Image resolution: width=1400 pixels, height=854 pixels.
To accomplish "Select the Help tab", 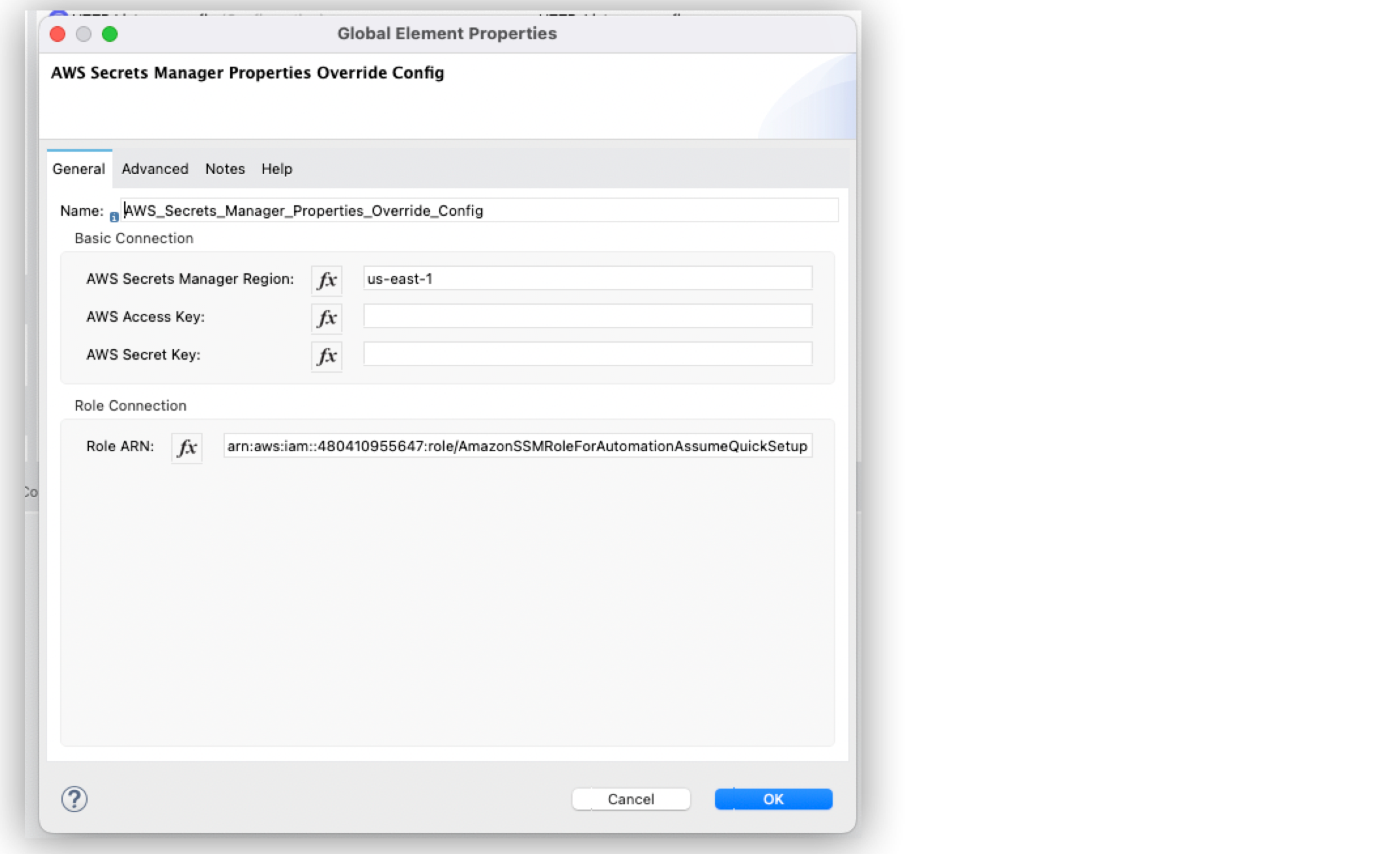I will pos(276,169).
